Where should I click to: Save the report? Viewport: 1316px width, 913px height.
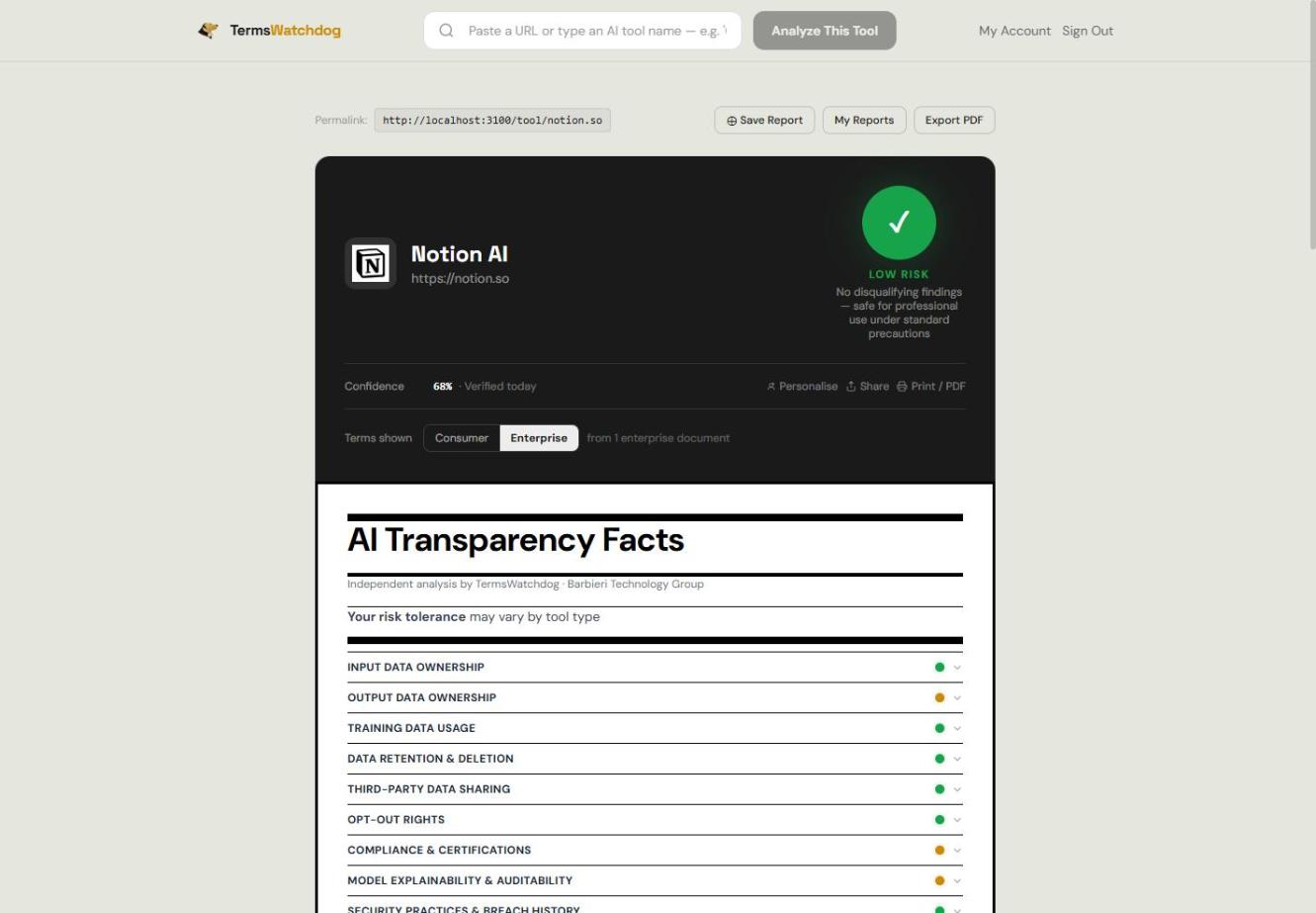click(764, 121)
